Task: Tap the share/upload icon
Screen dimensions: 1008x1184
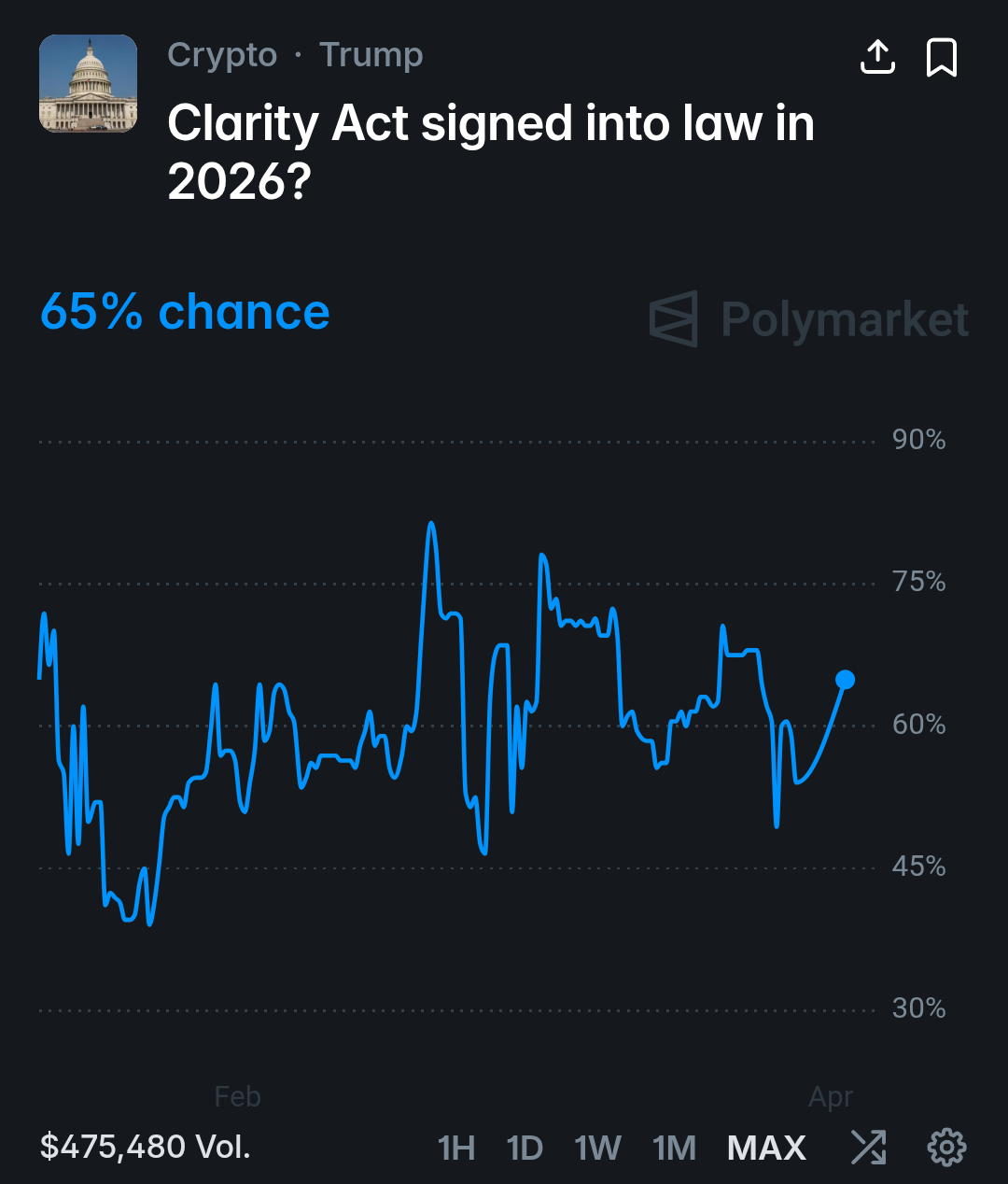Action: (877, 58)
